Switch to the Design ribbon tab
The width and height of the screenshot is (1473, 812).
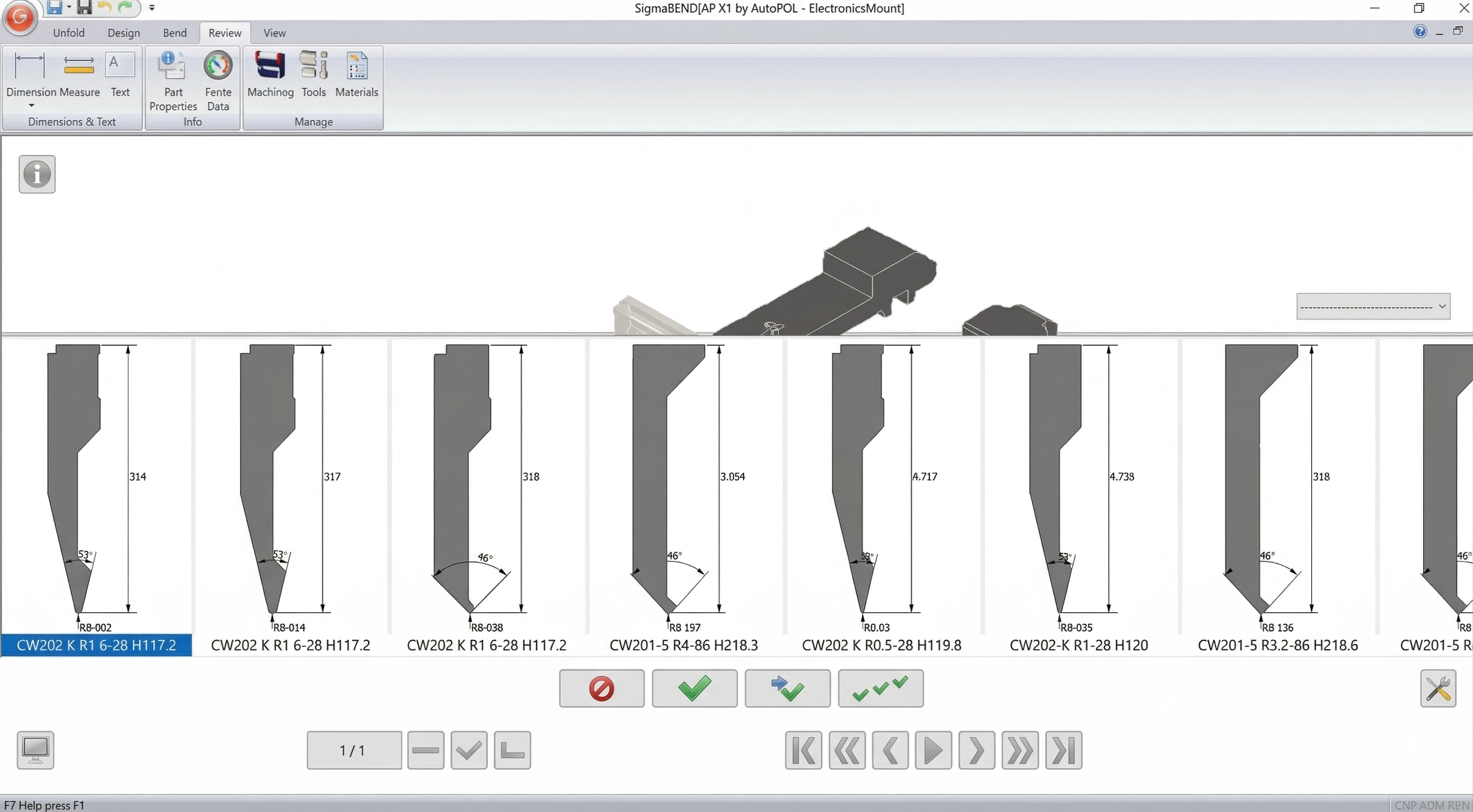[124, 33]
